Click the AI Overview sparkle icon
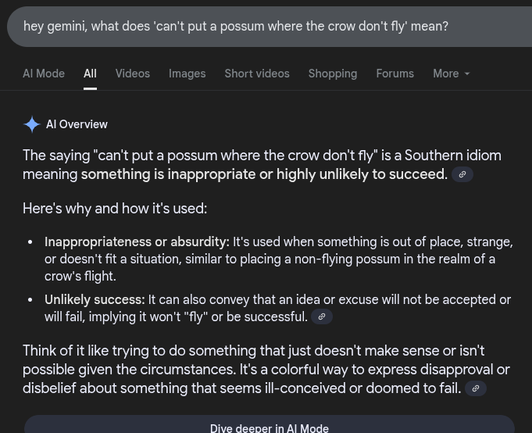 [32, 125]
